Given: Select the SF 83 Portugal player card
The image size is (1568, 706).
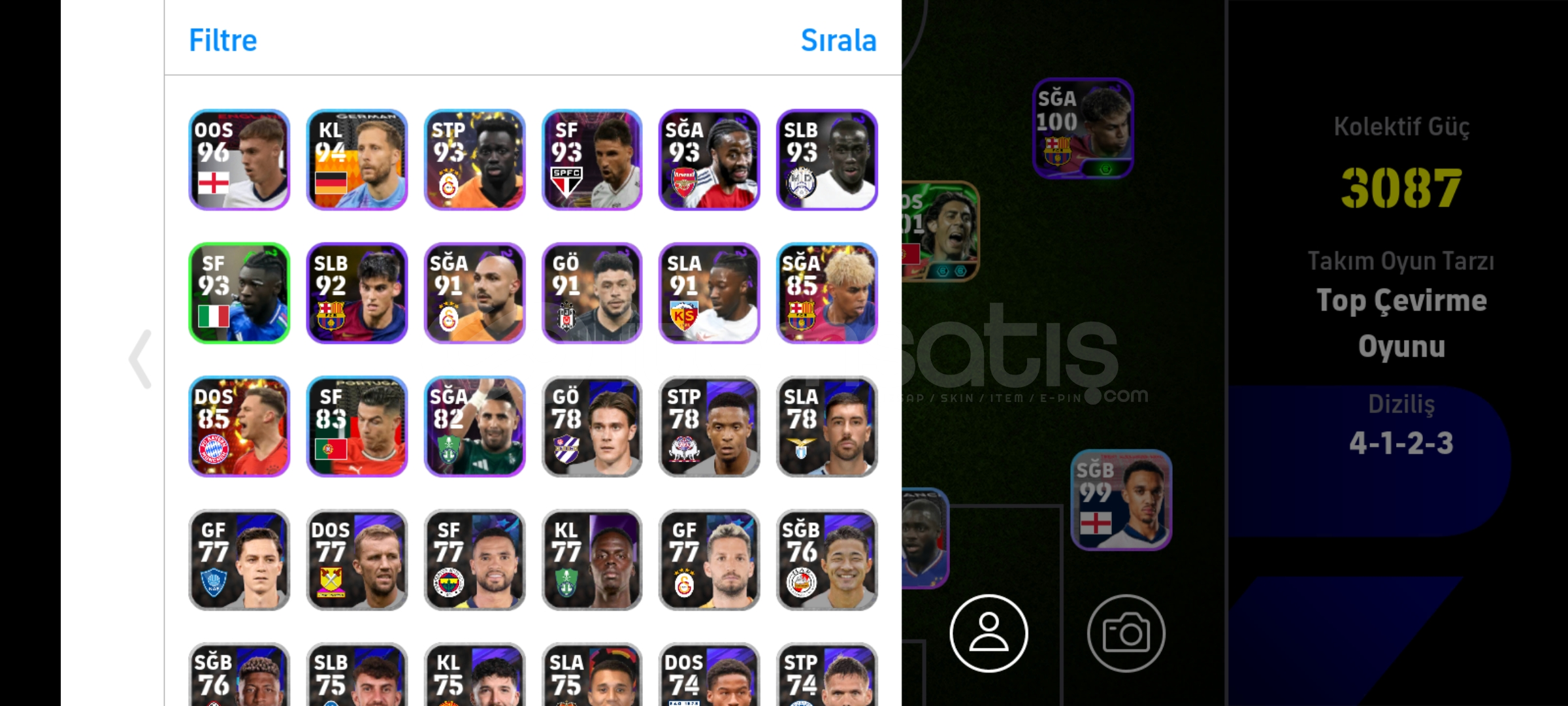Looking at the screenshot, I should point(357,426).
